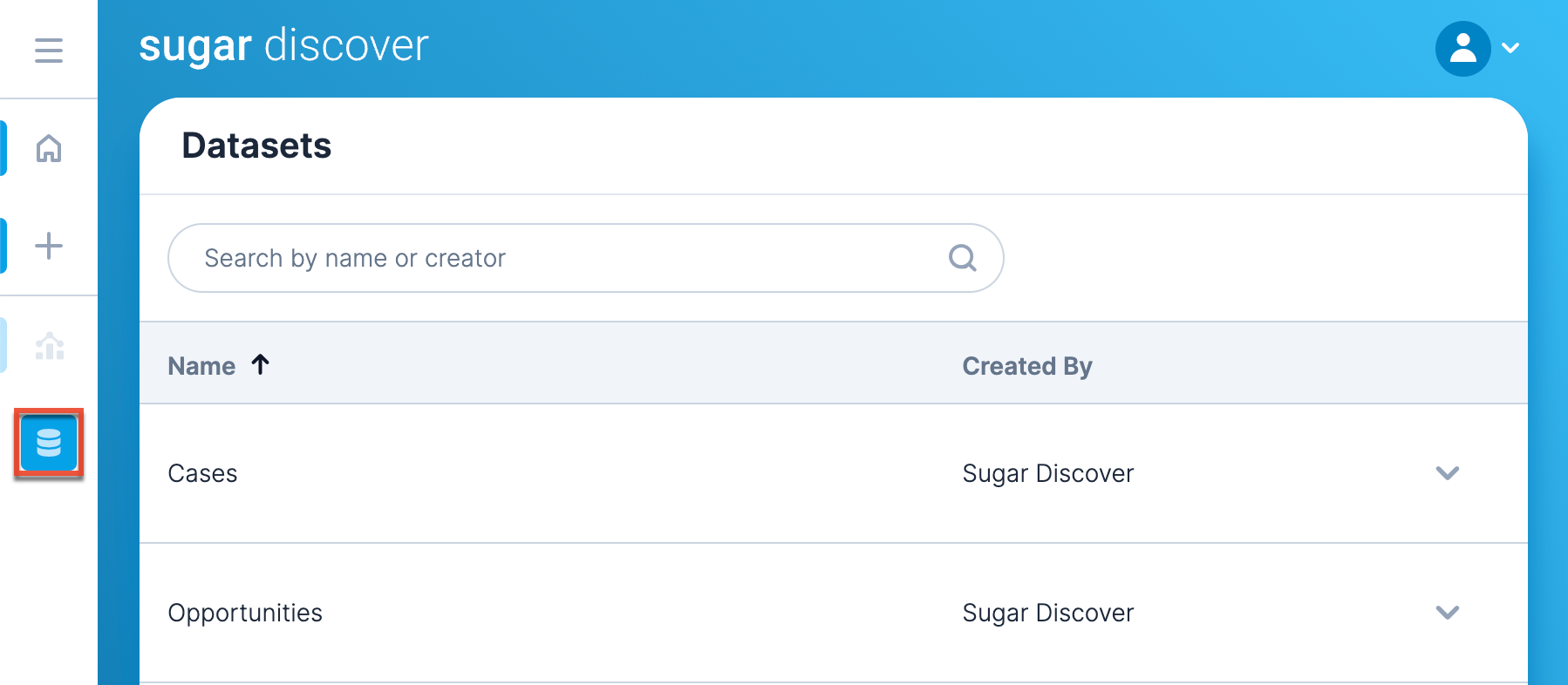
Task: Expand the Cases dataset row chevron
Action: [1447, 473]
